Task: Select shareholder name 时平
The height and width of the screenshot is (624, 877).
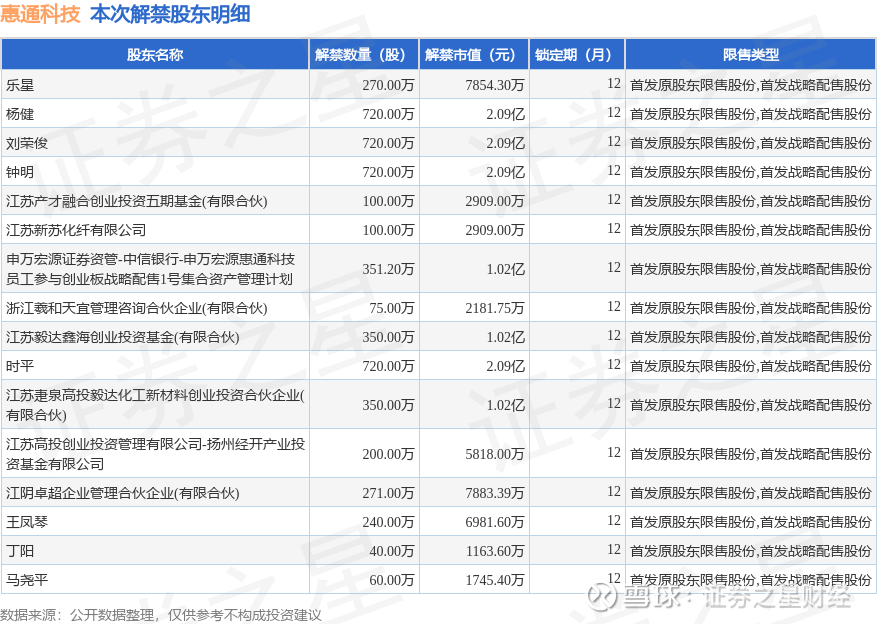Action: click(x=20, y=366)
